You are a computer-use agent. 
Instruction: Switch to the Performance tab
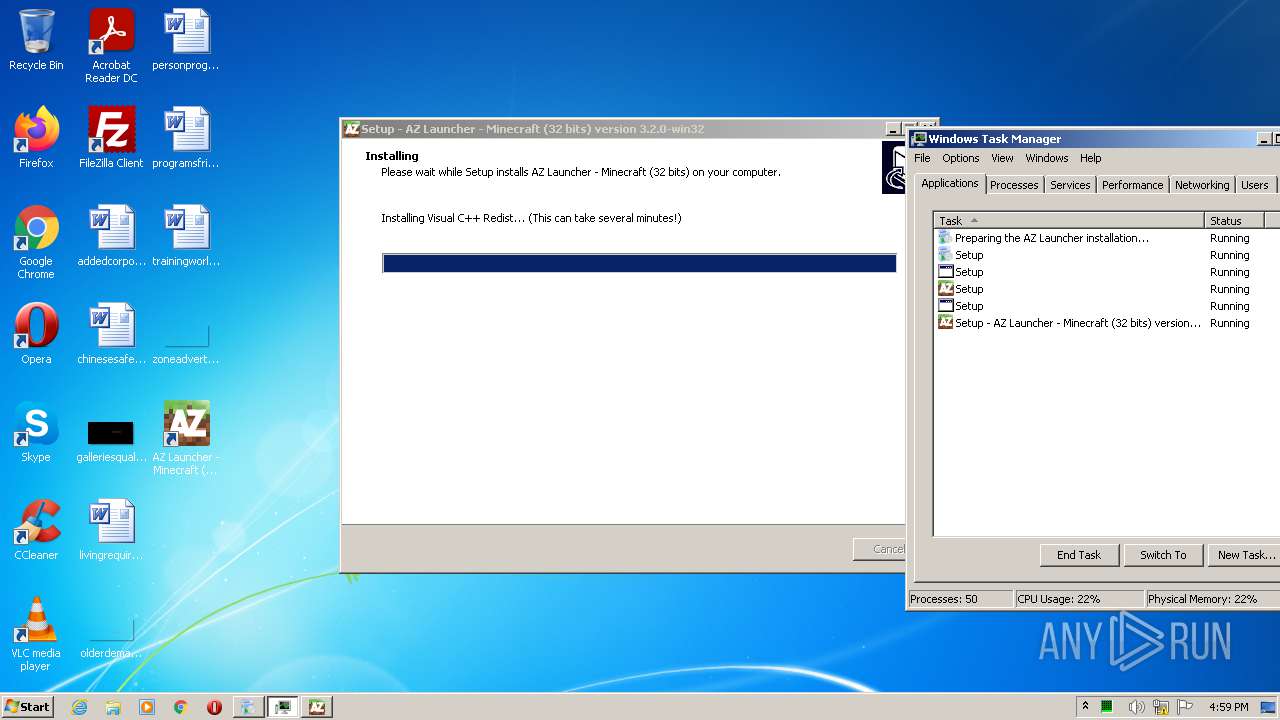point(1132,185)
